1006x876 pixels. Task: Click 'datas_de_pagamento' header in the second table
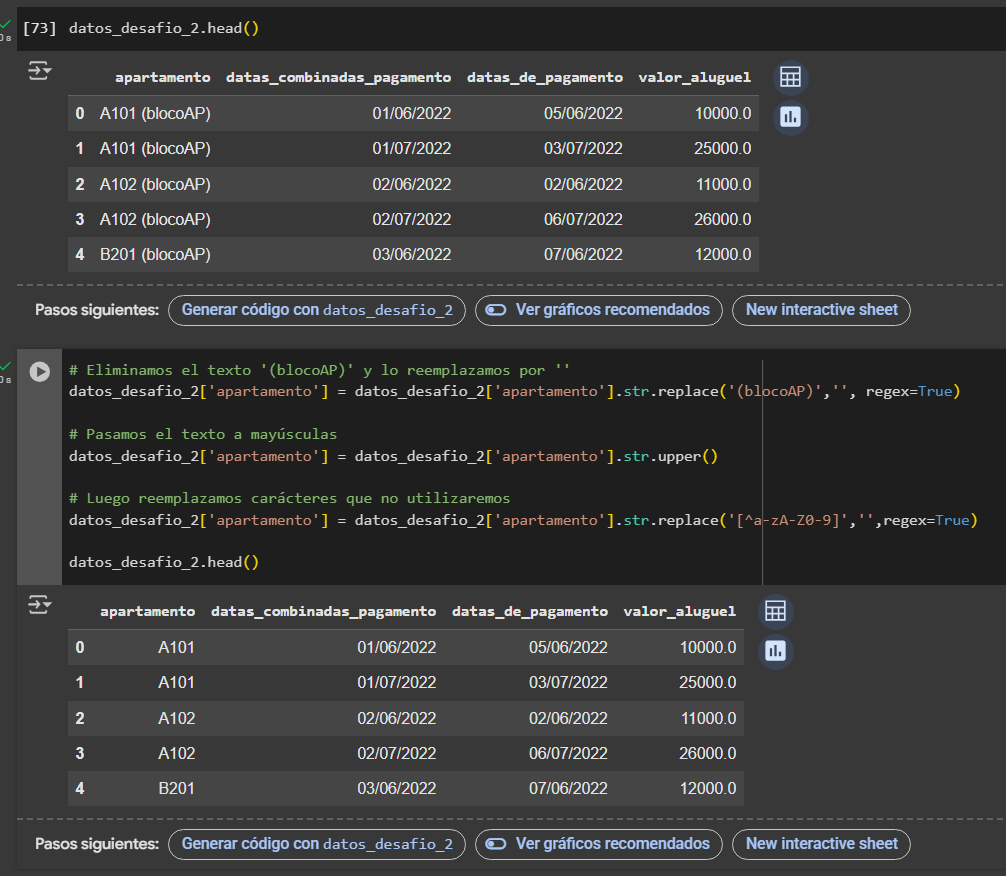(530, 612)
